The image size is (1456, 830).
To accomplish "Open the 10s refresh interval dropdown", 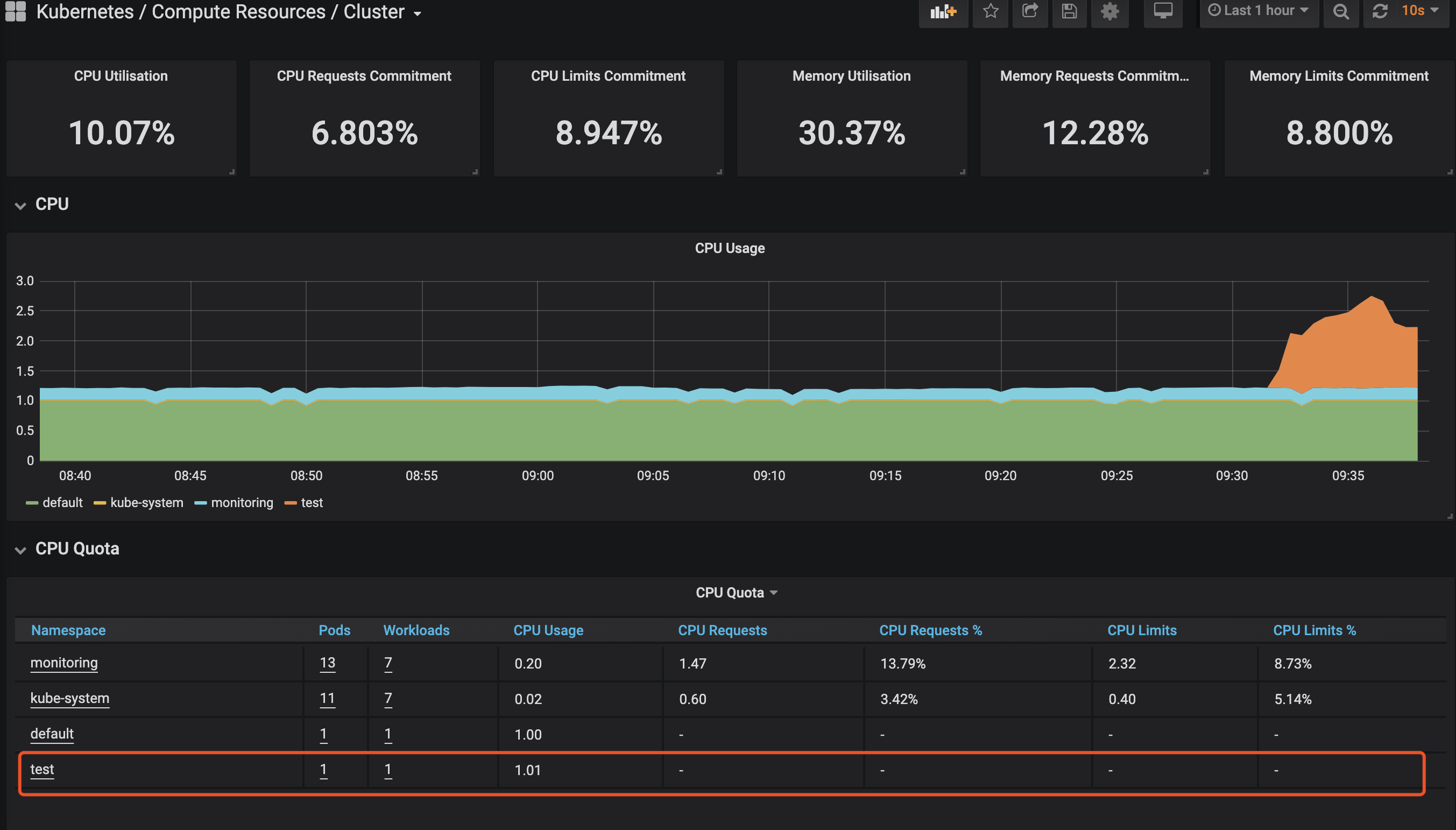I will pyautogui.click(x=1420, y=11).
